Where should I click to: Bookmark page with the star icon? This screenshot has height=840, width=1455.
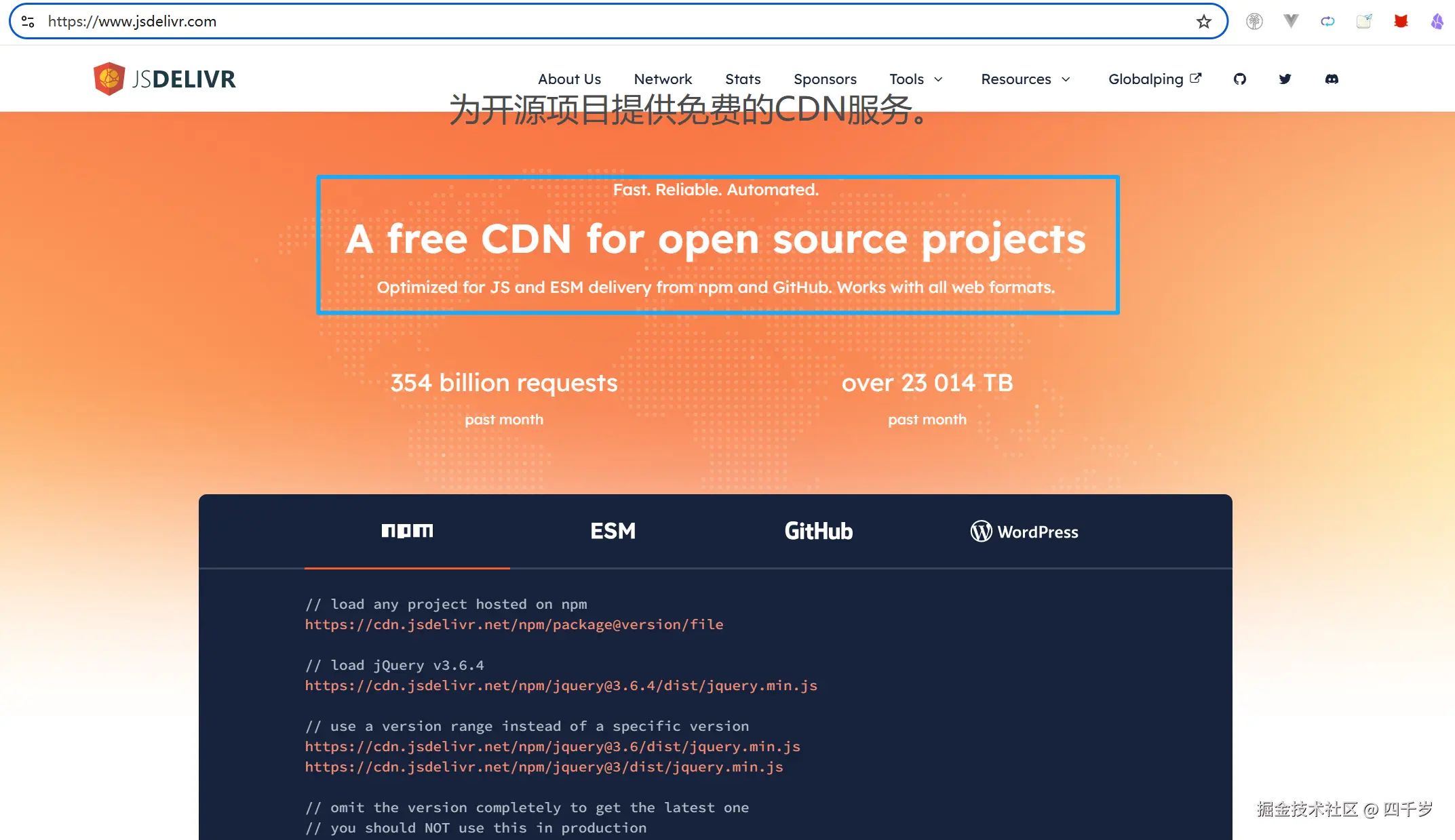click(x=1203, y=22)
